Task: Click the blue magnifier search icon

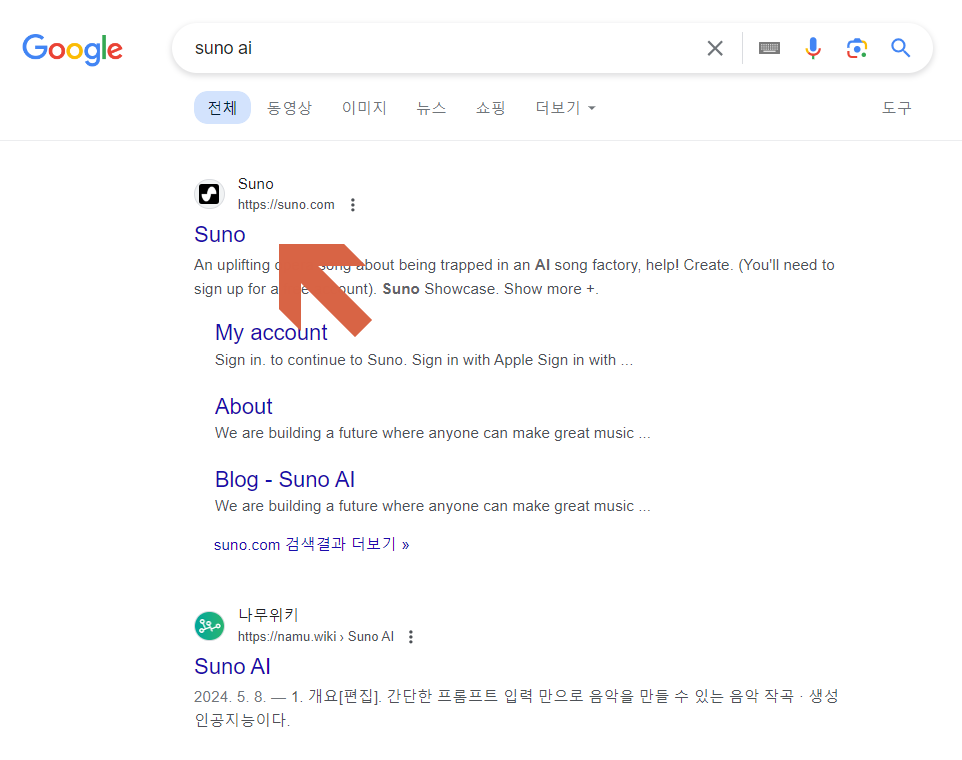Action: [900, 48]
